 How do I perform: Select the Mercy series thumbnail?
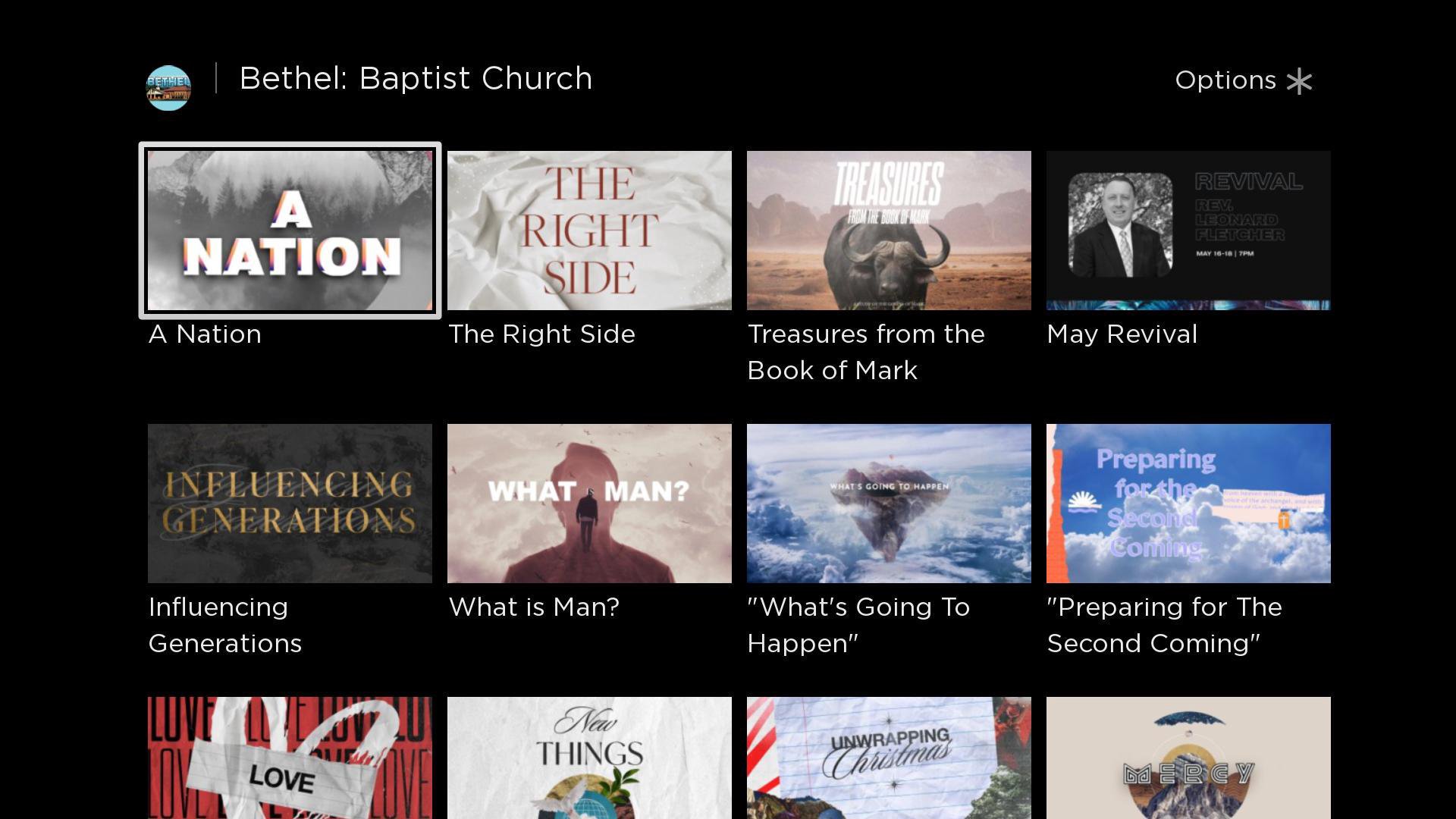pos(1188,758)
